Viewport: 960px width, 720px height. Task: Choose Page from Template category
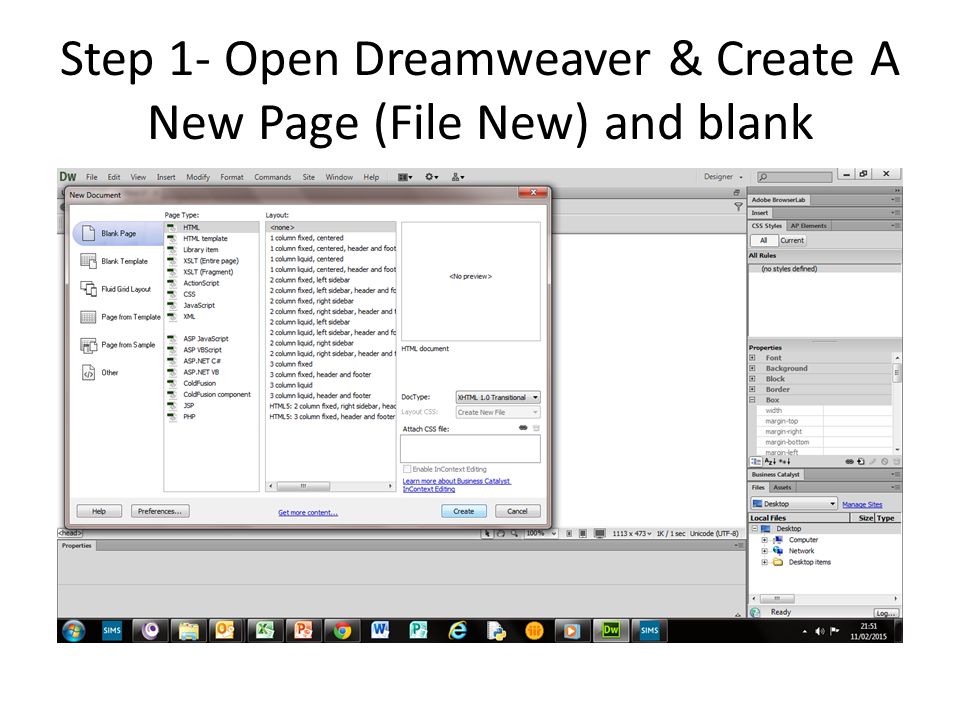click(121, 317)
